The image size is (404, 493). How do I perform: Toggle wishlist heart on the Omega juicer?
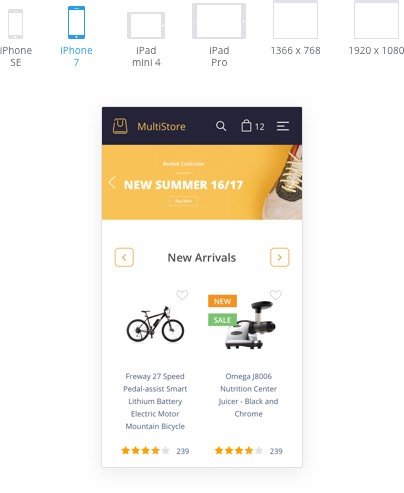pyautogui.click(x=276, y=295)
